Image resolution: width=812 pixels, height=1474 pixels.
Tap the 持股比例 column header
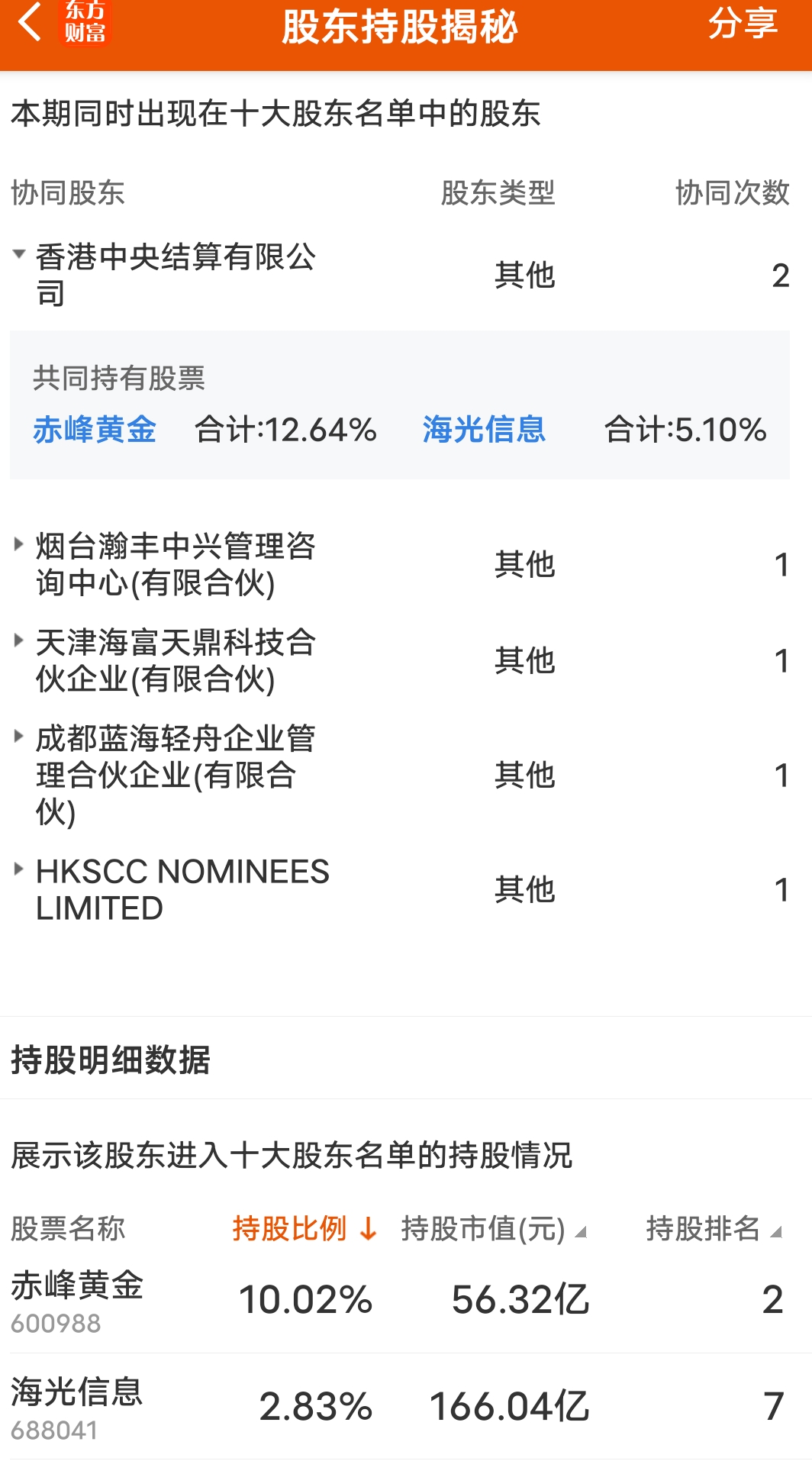(292, 1224)
